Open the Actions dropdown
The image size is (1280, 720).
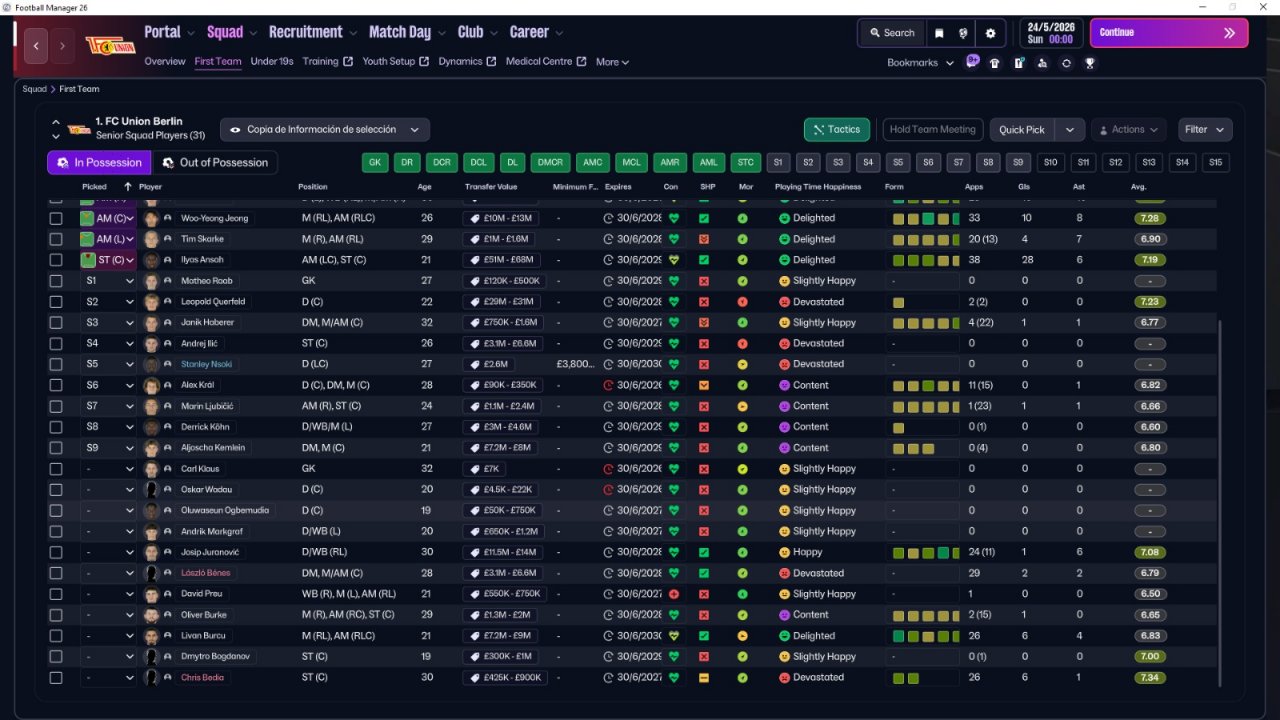click(x=1128, y=130)
